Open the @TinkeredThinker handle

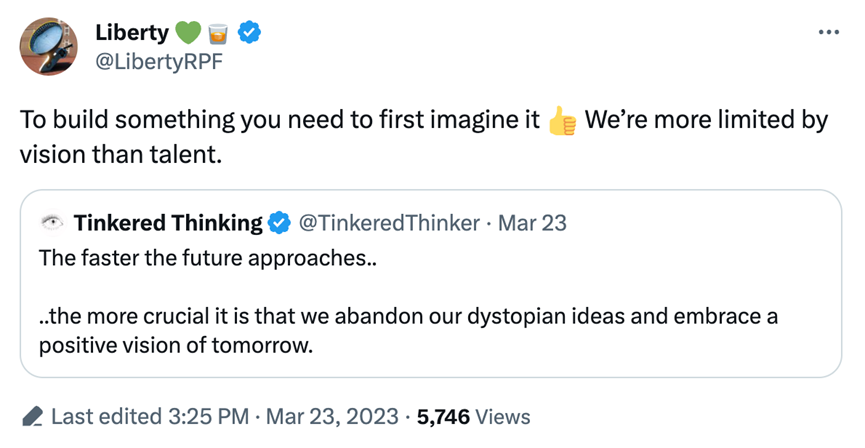[x=389, y=223]
